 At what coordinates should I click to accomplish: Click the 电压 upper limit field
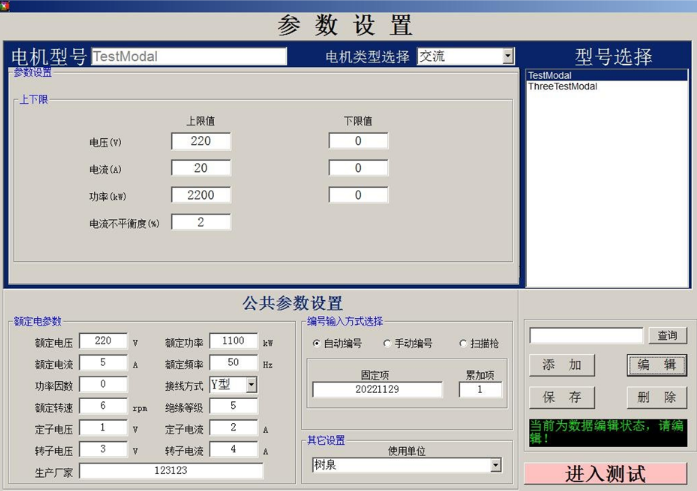coord(201,142)
